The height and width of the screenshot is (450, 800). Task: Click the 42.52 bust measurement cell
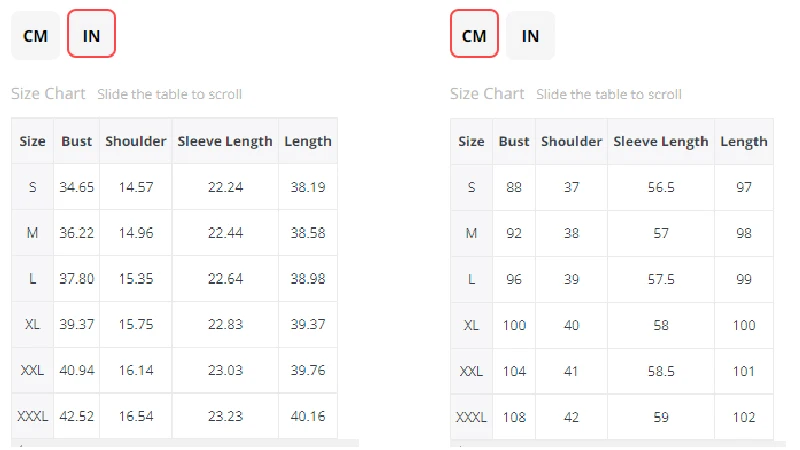[x=76, y=416]
